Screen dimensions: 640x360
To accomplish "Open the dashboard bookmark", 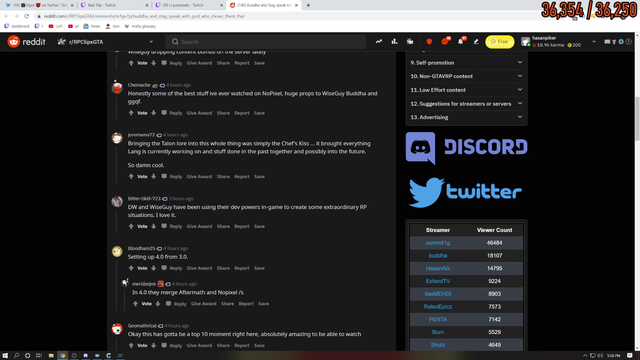I will [x=17, y=26].
